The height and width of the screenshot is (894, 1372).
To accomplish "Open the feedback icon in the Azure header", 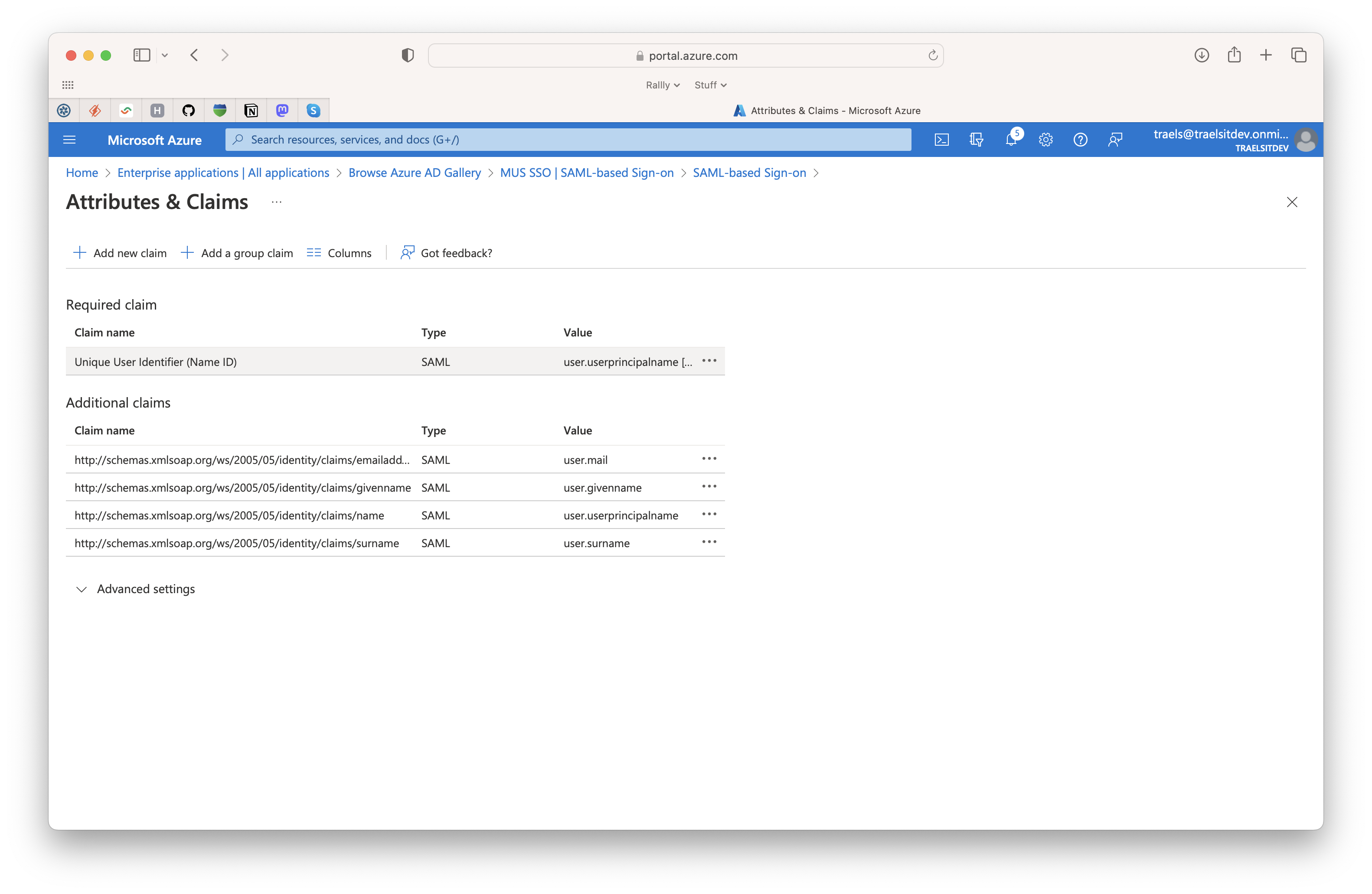I will coord(1115,140).
